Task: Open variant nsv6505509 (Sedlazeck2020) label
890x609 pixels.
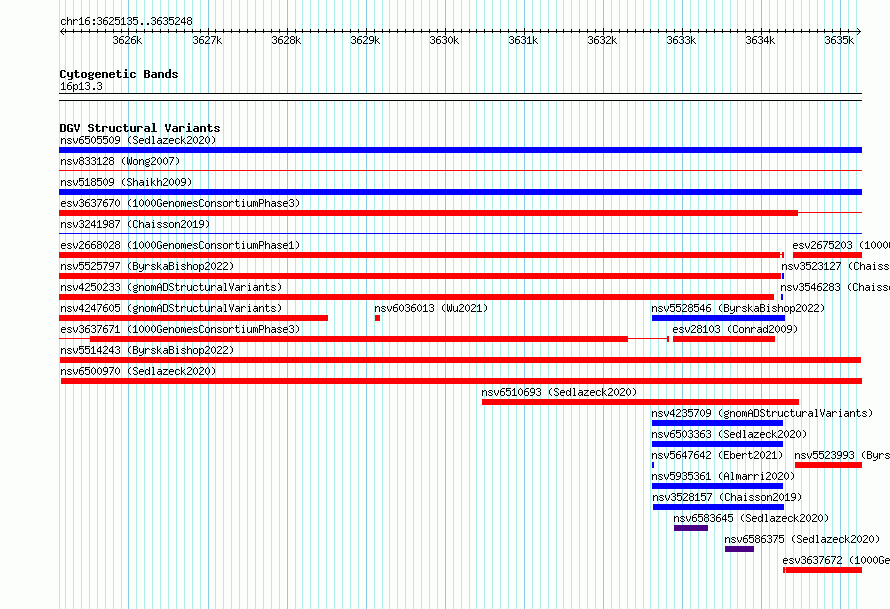Action: click(x=138, y=140)
